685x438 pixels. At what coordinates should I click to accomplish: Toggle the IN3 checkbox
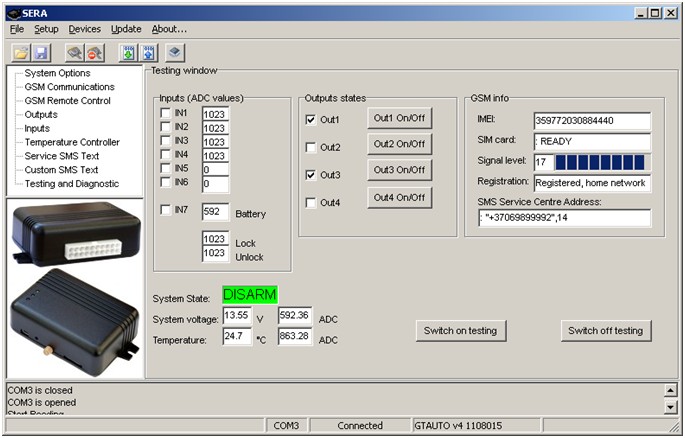coord(165,141)
